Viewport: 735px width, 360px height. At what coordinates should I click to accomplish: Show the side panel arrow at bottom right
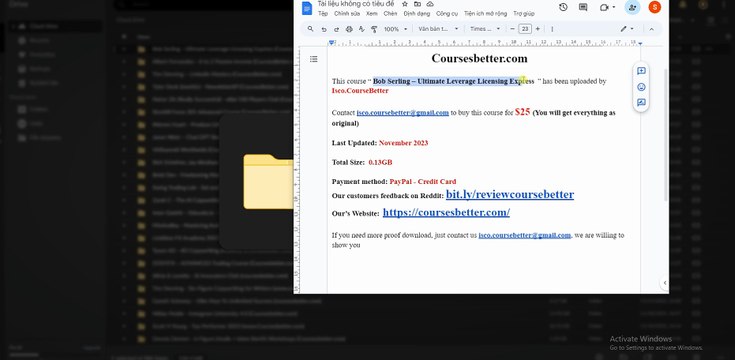point(665,283)
